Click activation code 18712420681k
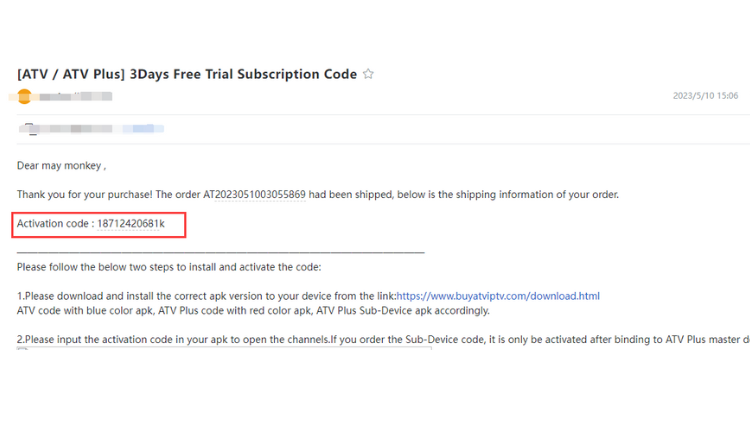Screen dimensions: 750x422 (x=131, y=223)
